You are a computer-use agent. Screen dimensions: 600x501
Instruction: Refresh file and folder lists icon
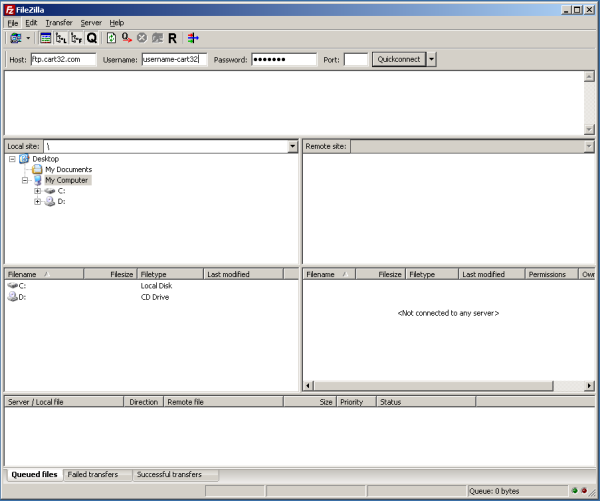(111, 38)
